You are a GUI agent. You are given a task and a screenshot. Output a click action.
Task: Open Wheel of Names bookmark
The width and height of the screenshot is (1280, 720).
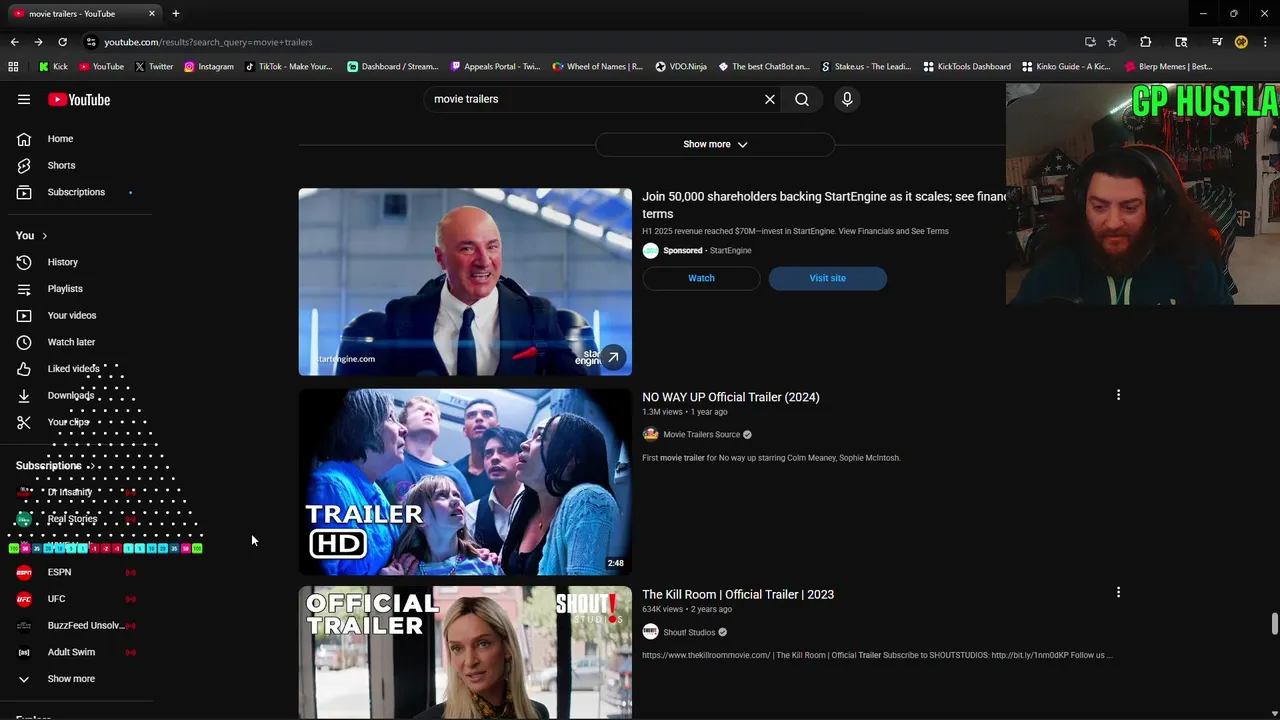tap(598, 67)
